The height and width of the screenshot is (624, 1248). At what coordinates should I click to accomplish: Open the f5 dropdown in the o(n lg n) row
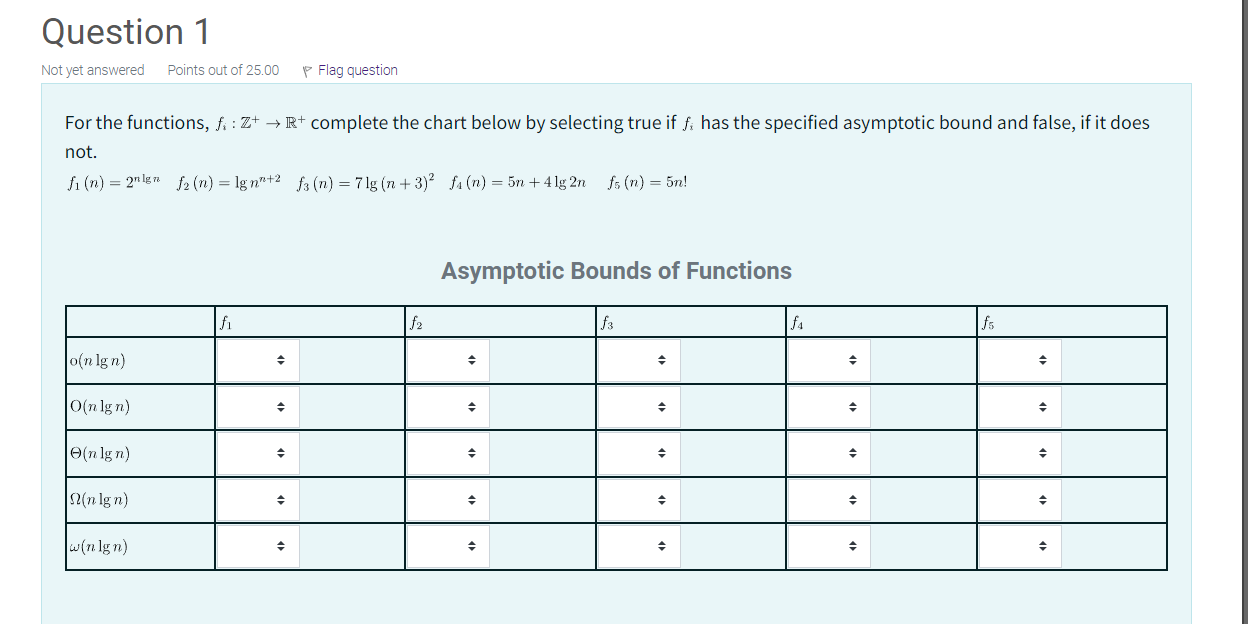click(x=1019, y=360)
